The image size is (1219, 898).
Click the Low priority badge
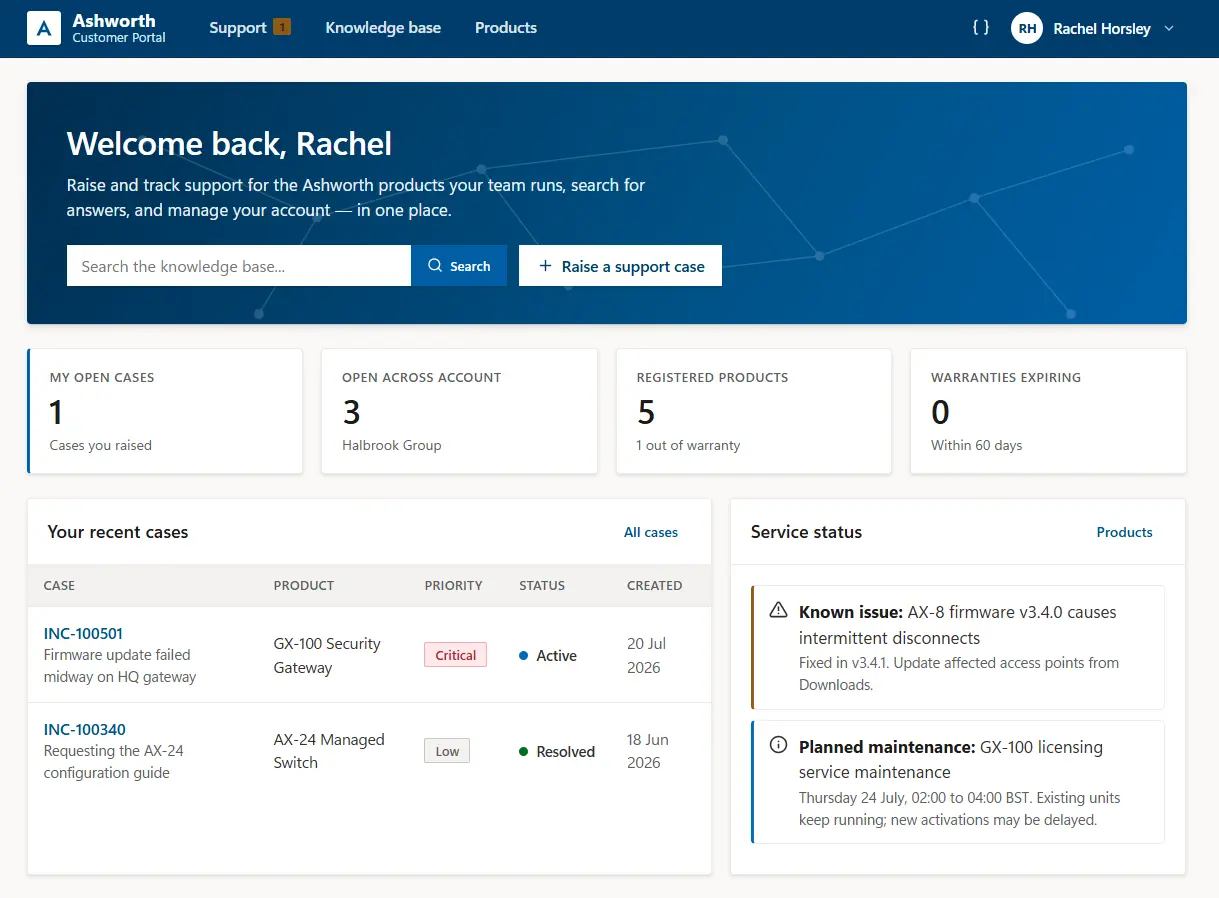coord(447,751)
